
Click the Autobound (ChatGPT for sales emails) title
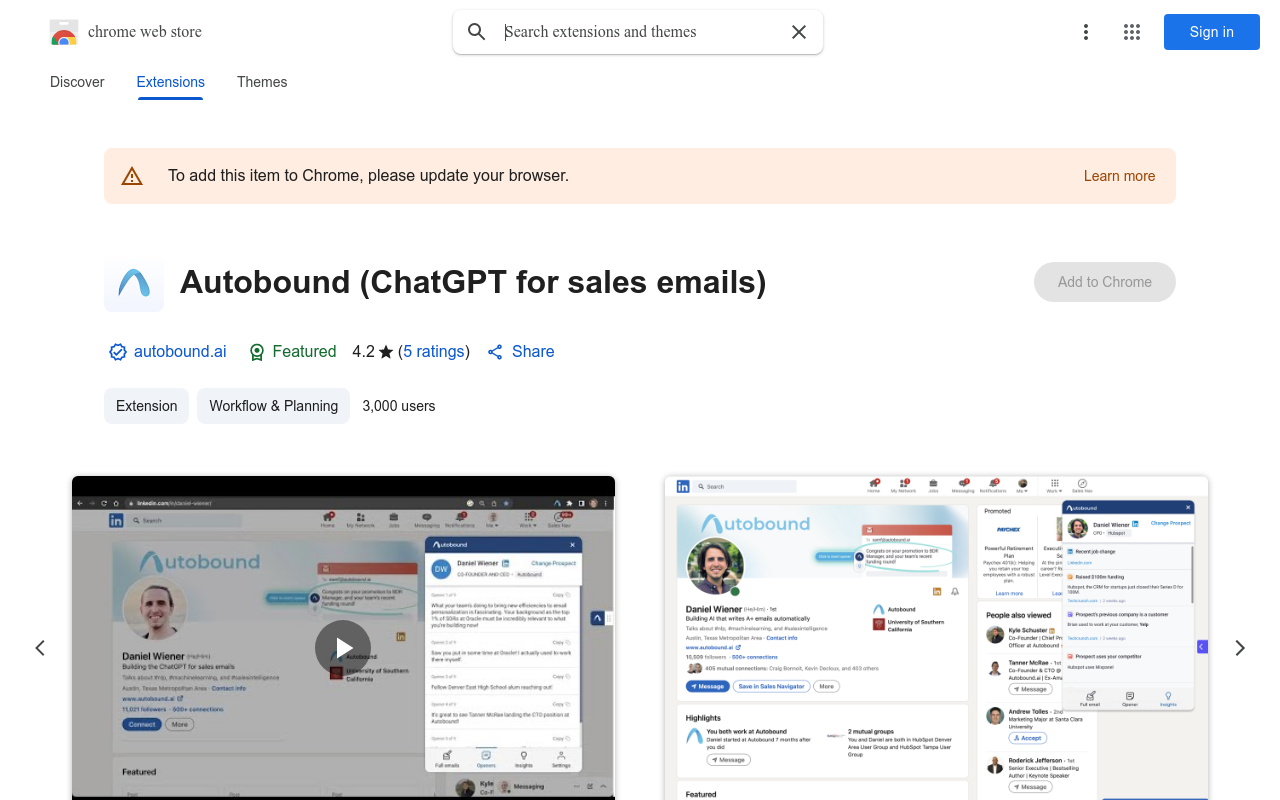coord(473,282)
